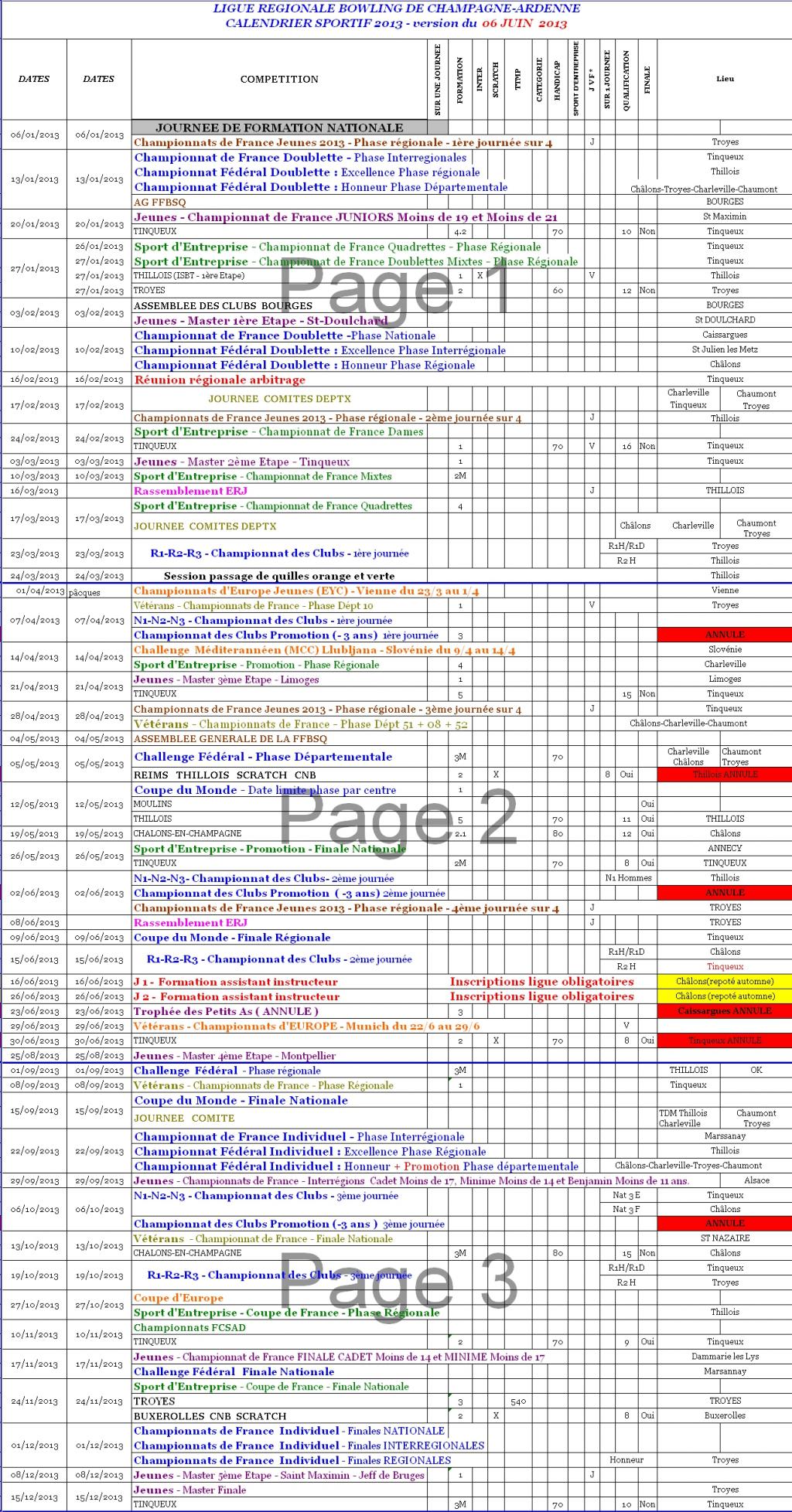Image resolution: width=792 pixels, height=1512 pixels.
Task: Select the 'Nat 3 E' cell
Action: (626, 1195)
